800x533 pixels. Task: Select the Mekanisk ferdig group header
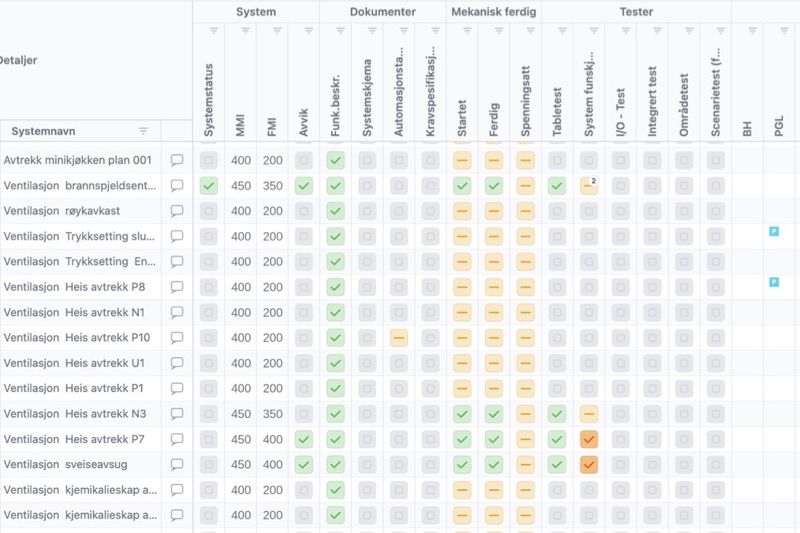coord(494,12)
